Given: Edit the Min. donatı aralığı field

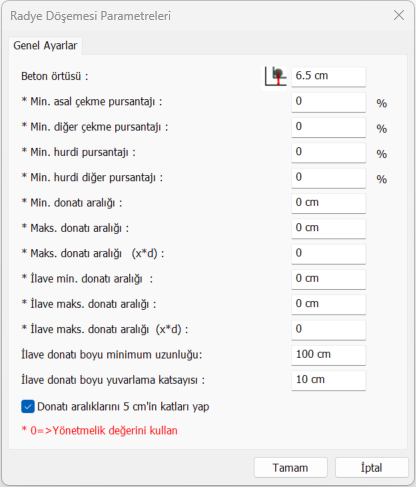Looking at the screenshot, I should click(x=329, y=203).
